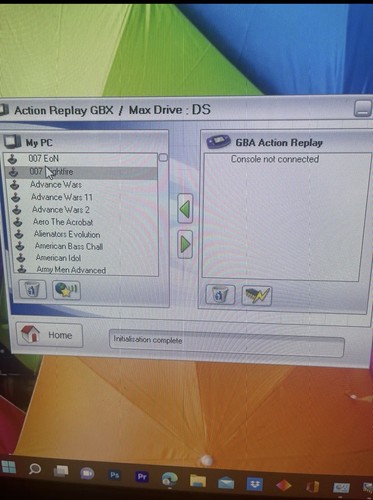This screenshot has height=500, width=373.
Task: Click the My PC list scrollbar up button
Action: pyautogui.click(x=163, y=157)
